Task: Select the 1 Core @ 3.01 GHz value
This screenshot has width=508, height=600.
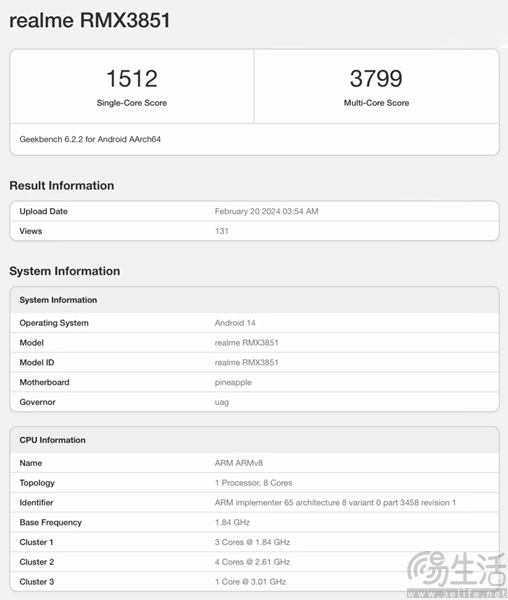Action: (x=251, y=582)
